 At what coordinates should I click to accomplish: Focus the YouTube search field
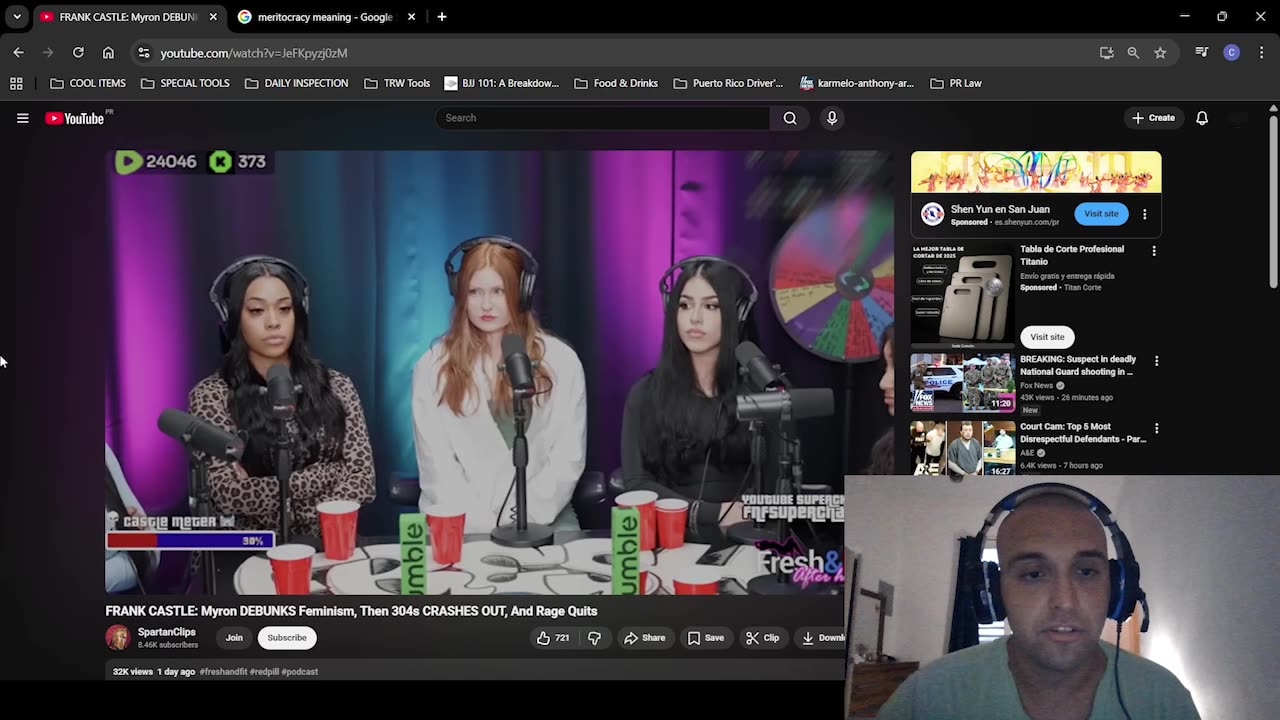pos(603,118)
